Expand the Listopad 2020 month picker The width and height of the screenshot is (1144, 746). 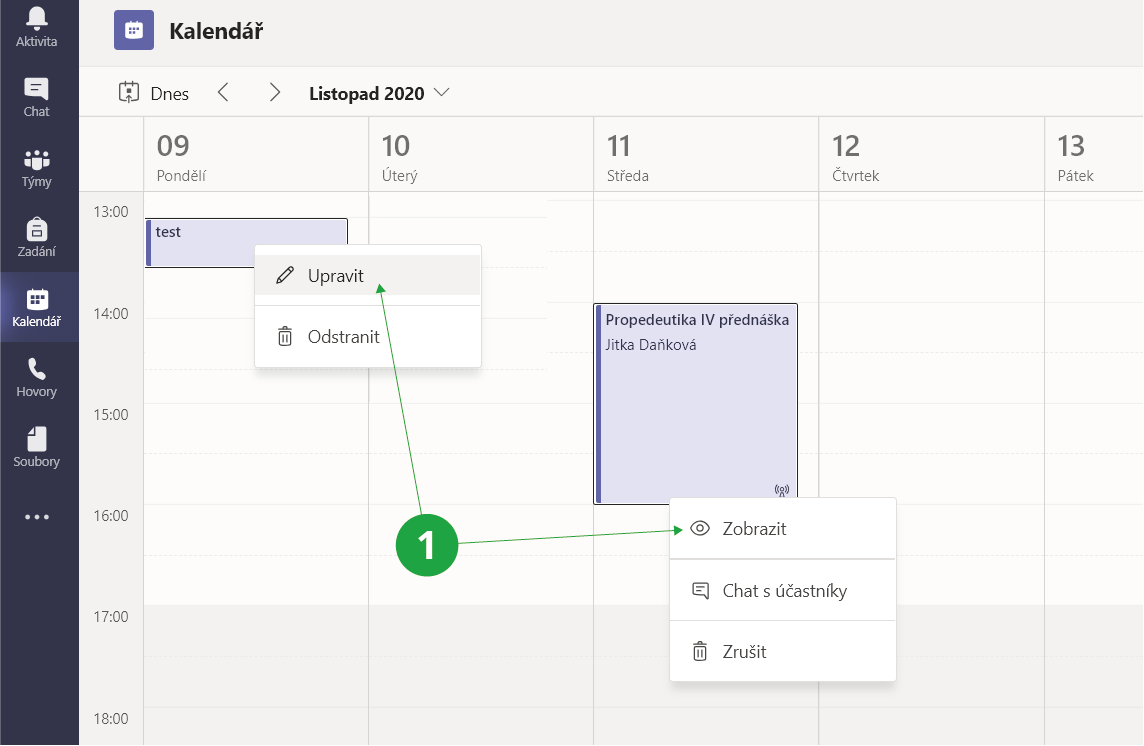(379, 93)
